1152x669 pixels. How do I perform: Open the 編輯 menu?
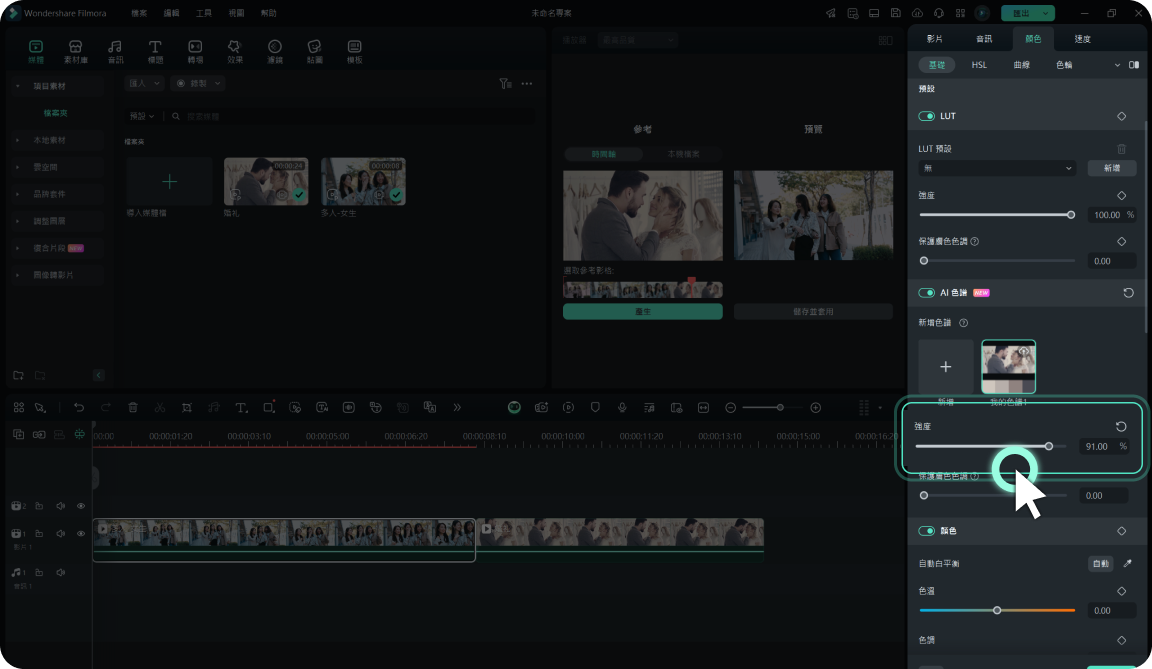[171, 13]
